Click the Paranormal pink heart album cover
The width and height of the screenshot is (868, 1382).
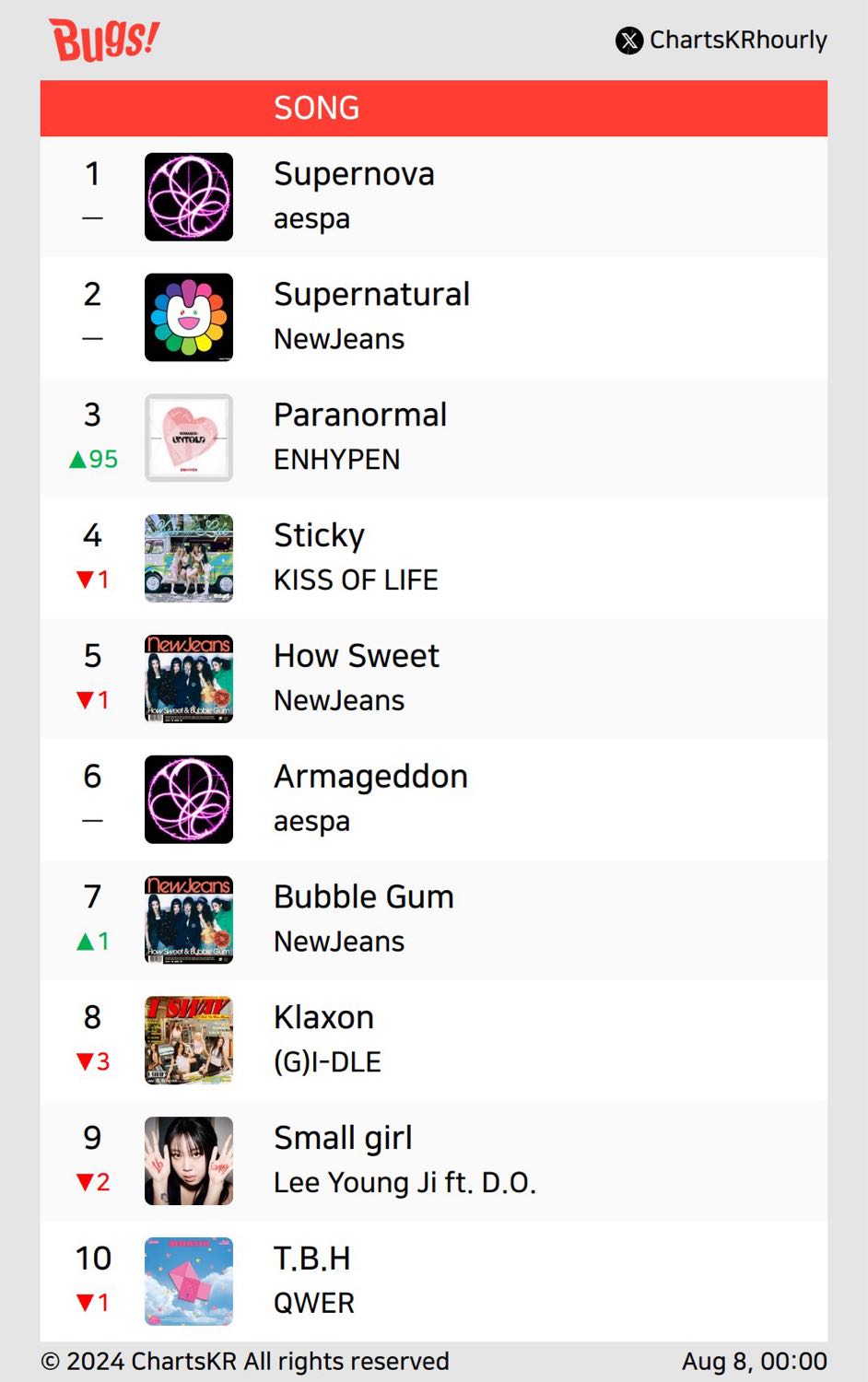click(189, 439)
